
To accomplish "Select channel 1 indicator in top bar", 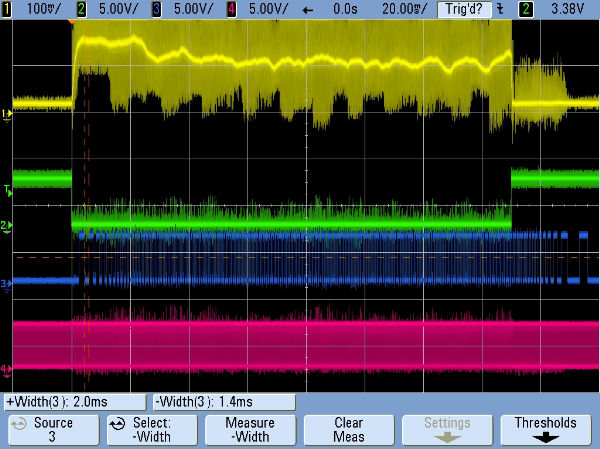I will [6, 9].
